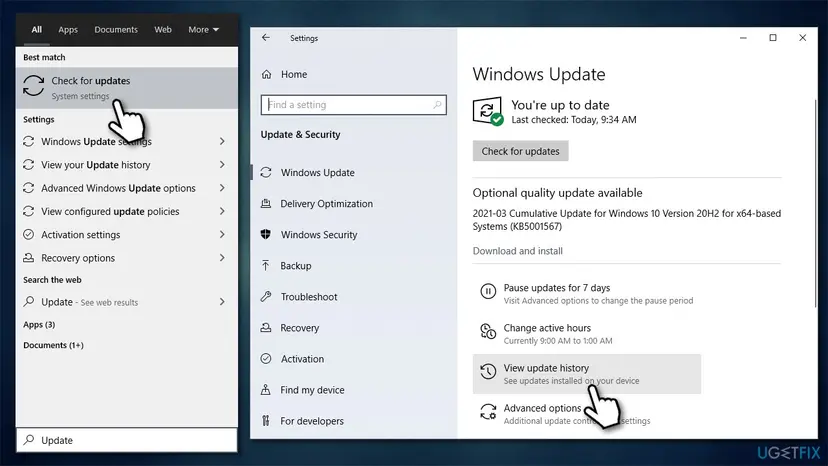Expand View configured update policies chevron
The width and height of the screenshot is (828, 466).
(x=222, y=211)
